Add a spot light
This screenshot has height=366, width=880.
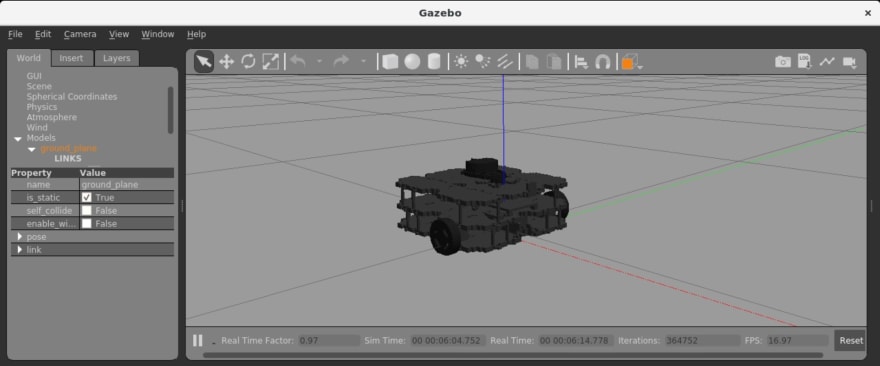tap(483, 61)
